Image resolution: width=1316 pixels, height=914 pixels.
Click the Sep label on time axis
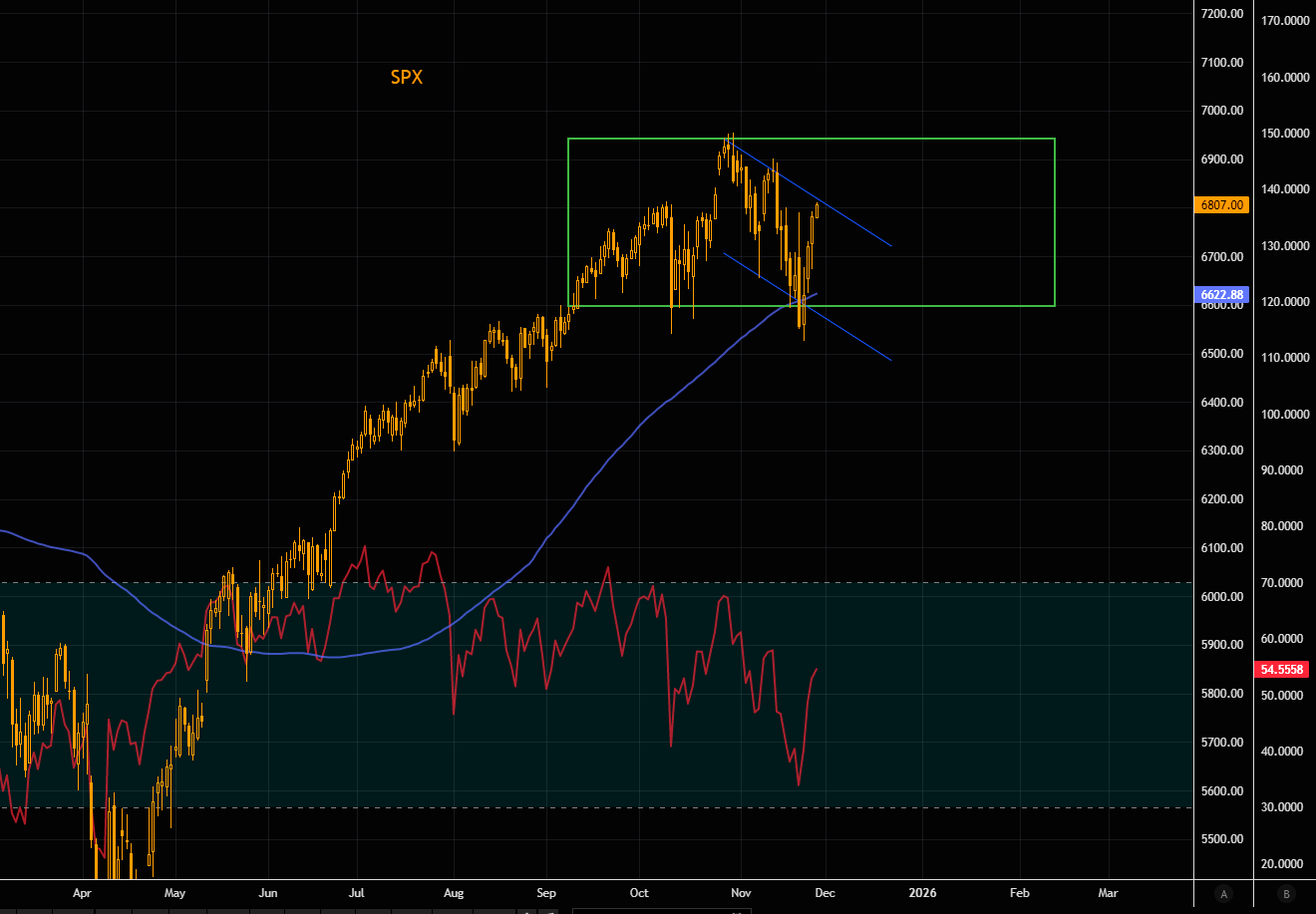[545, 892]
